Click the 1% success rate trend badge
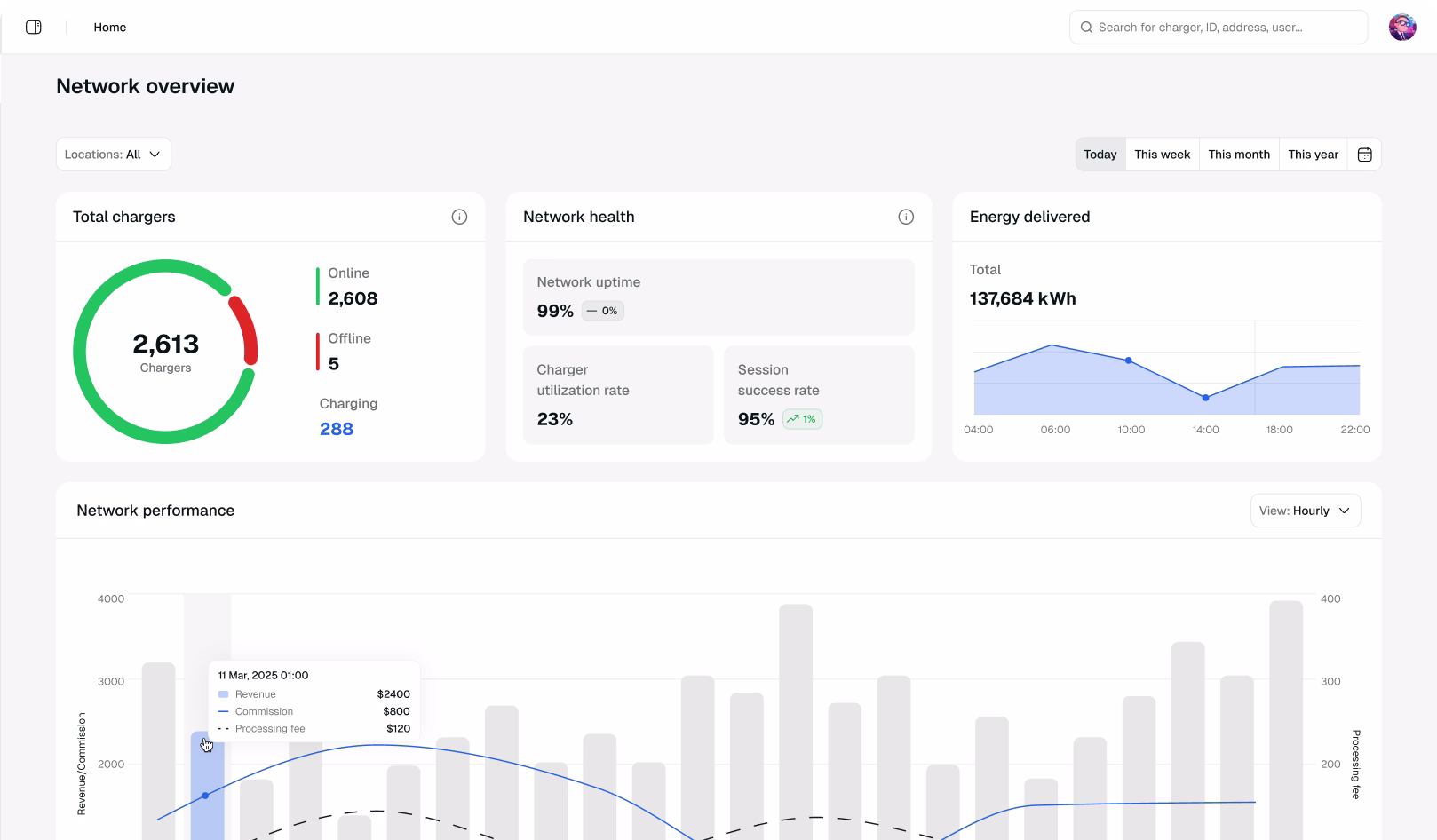The image size is (1437, 840). tap(802, 419)
